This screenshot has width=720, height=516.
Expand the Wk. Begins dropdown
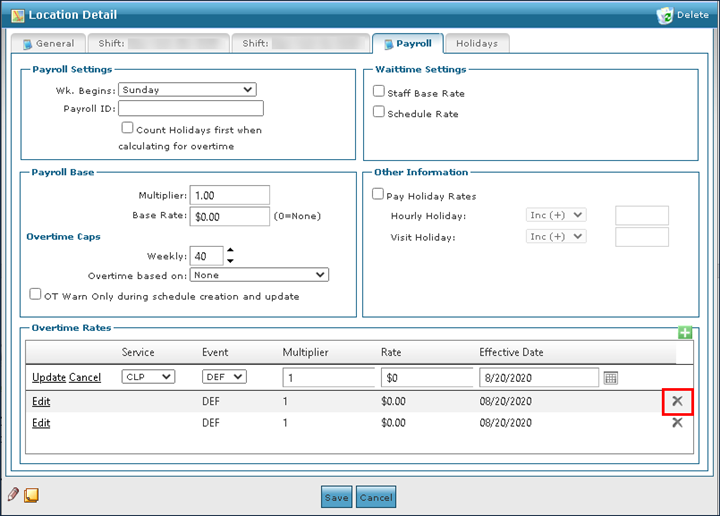click(x=187, y=90)
